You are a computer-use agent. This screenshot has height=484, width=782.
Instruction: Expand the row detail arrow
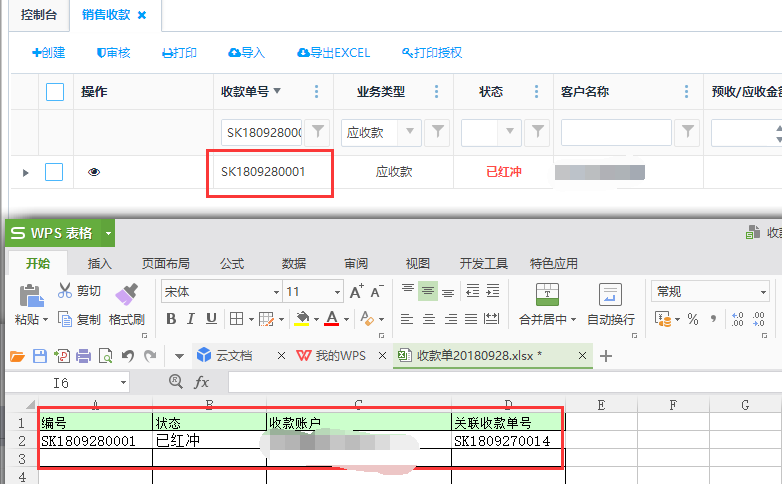point(26,172)
